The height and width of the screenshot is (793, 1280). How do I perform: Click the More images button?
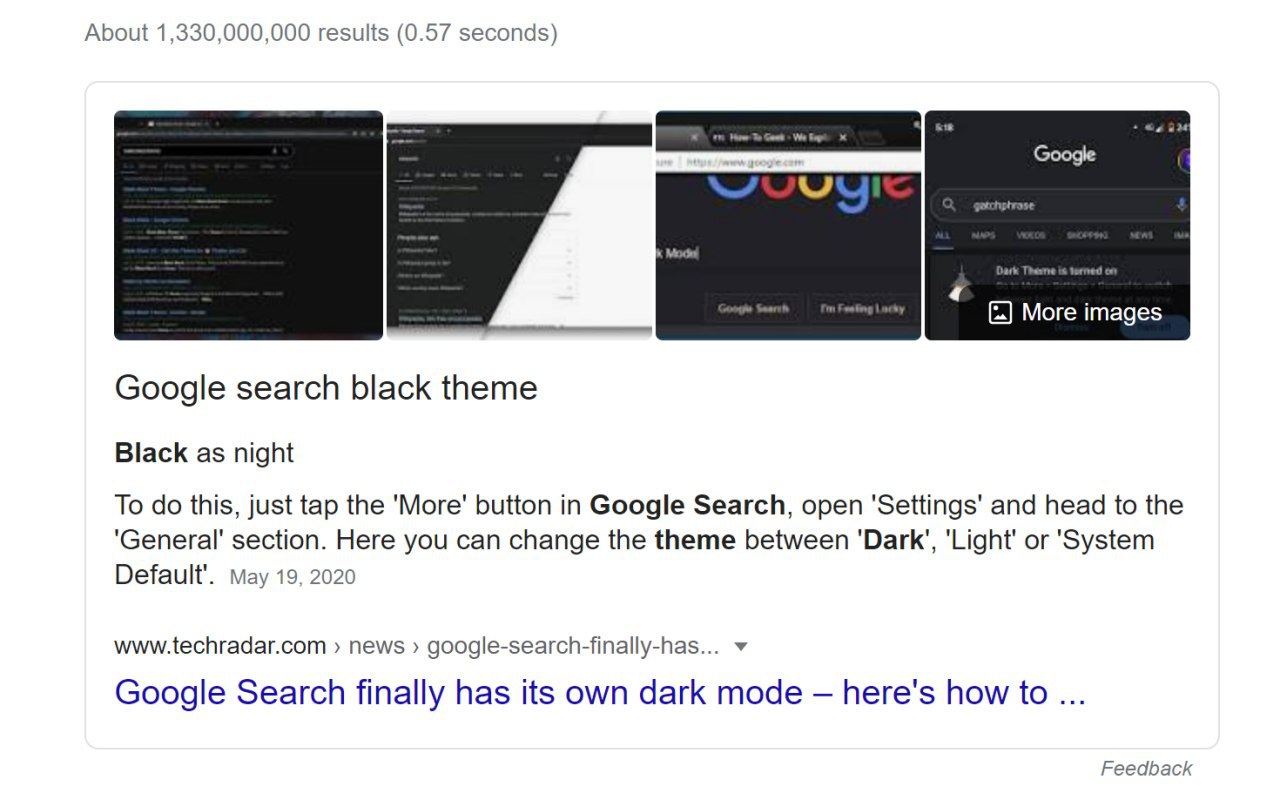click(x=1075, y=313)
